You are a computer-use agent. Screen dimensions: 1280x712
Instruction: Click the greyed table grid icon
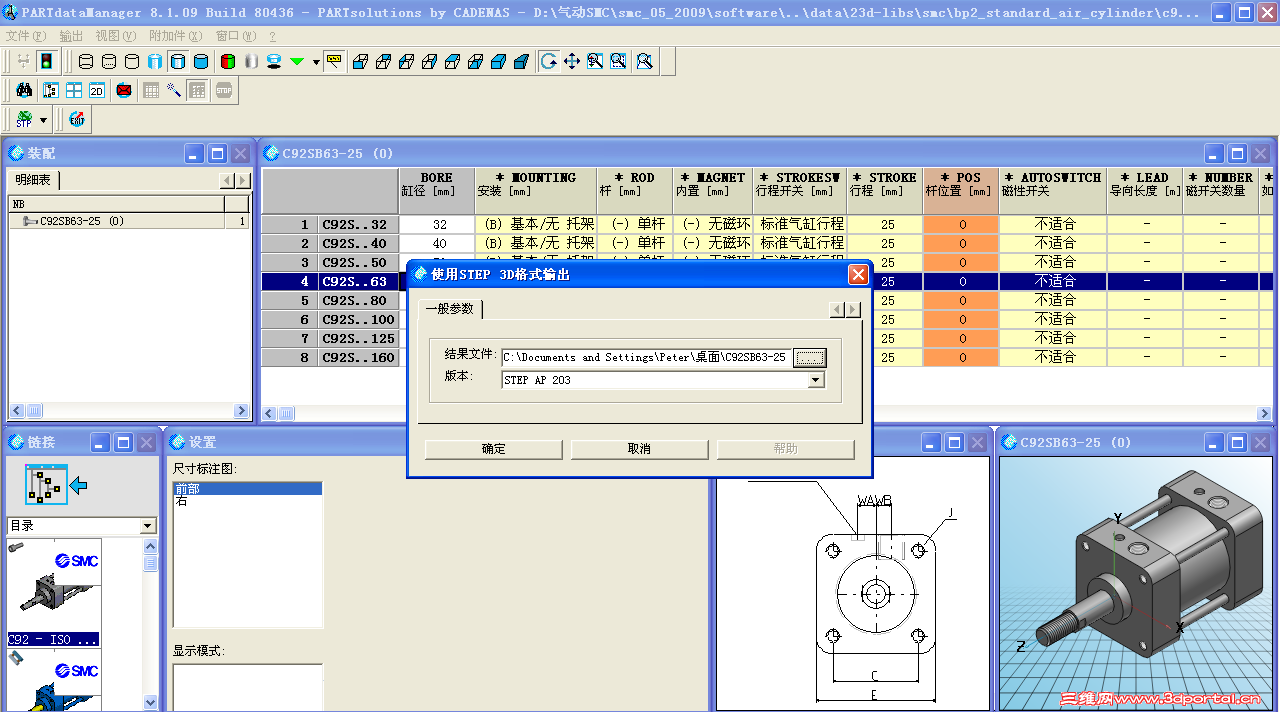point(151,90)
